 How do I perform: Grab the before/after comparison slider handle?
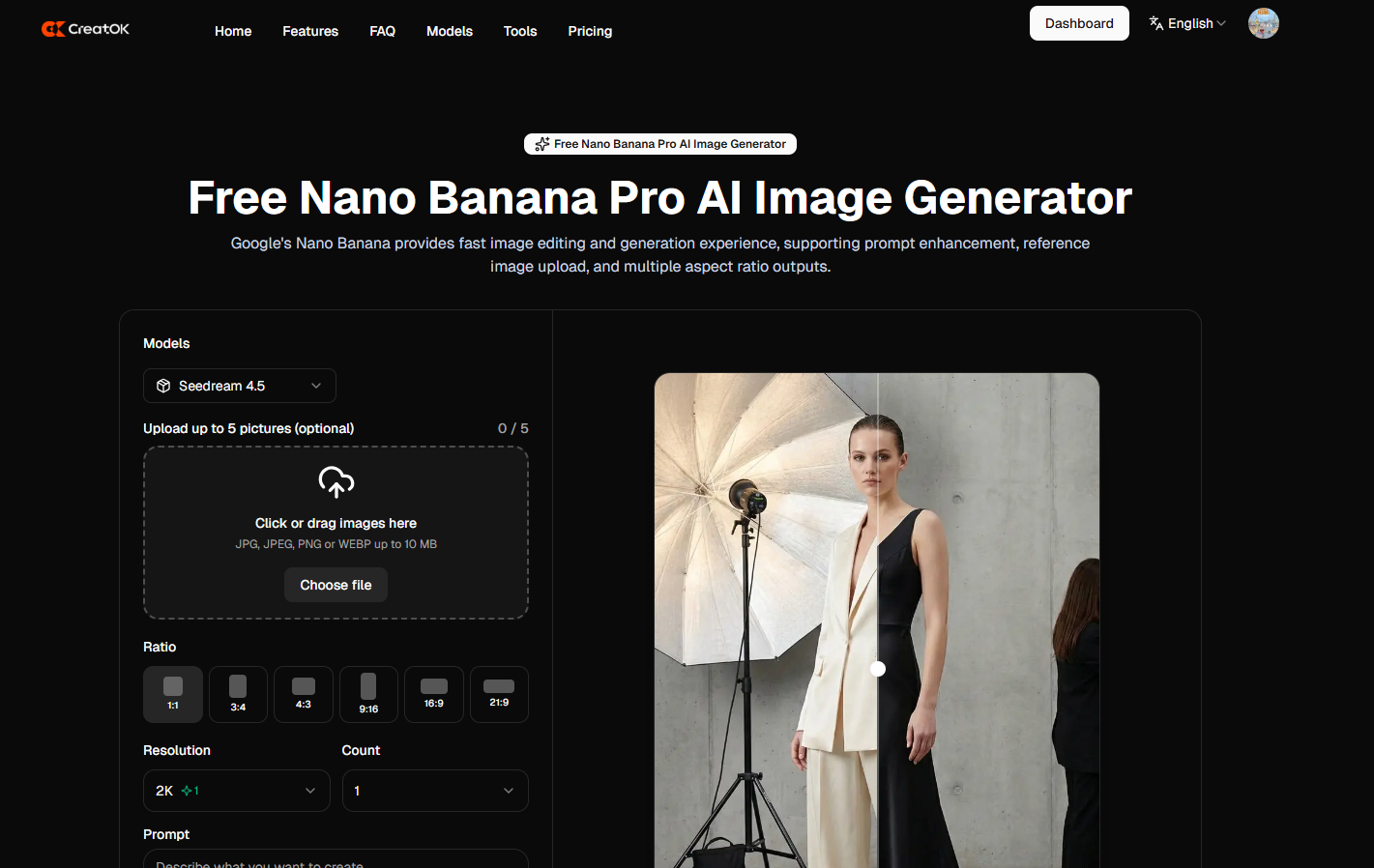(x=878, y=669)
